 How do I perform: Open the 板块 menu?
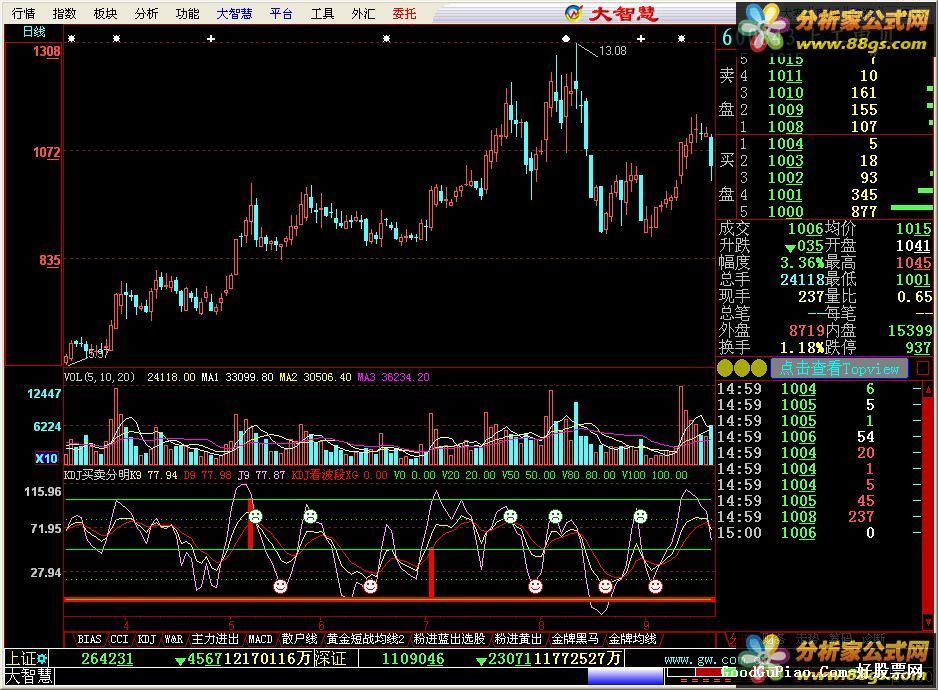105,13
